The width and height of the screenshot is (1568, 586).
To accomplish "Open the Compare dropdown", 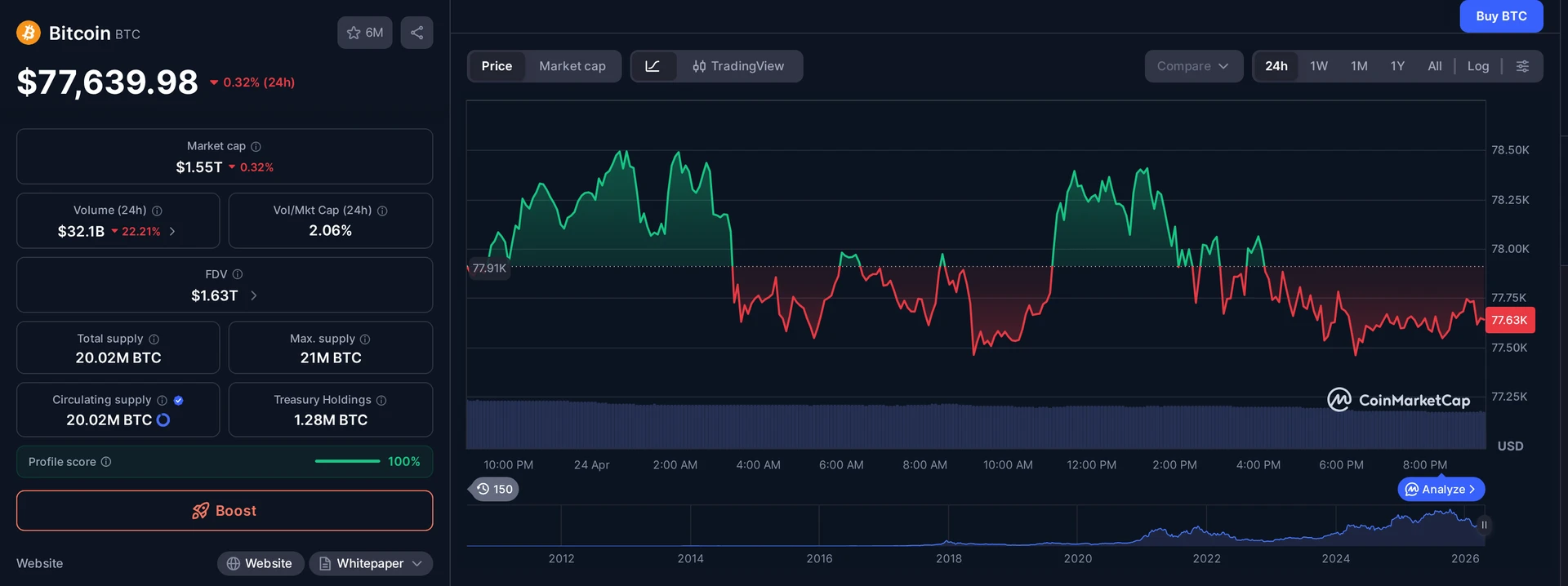I will 1193,66.
